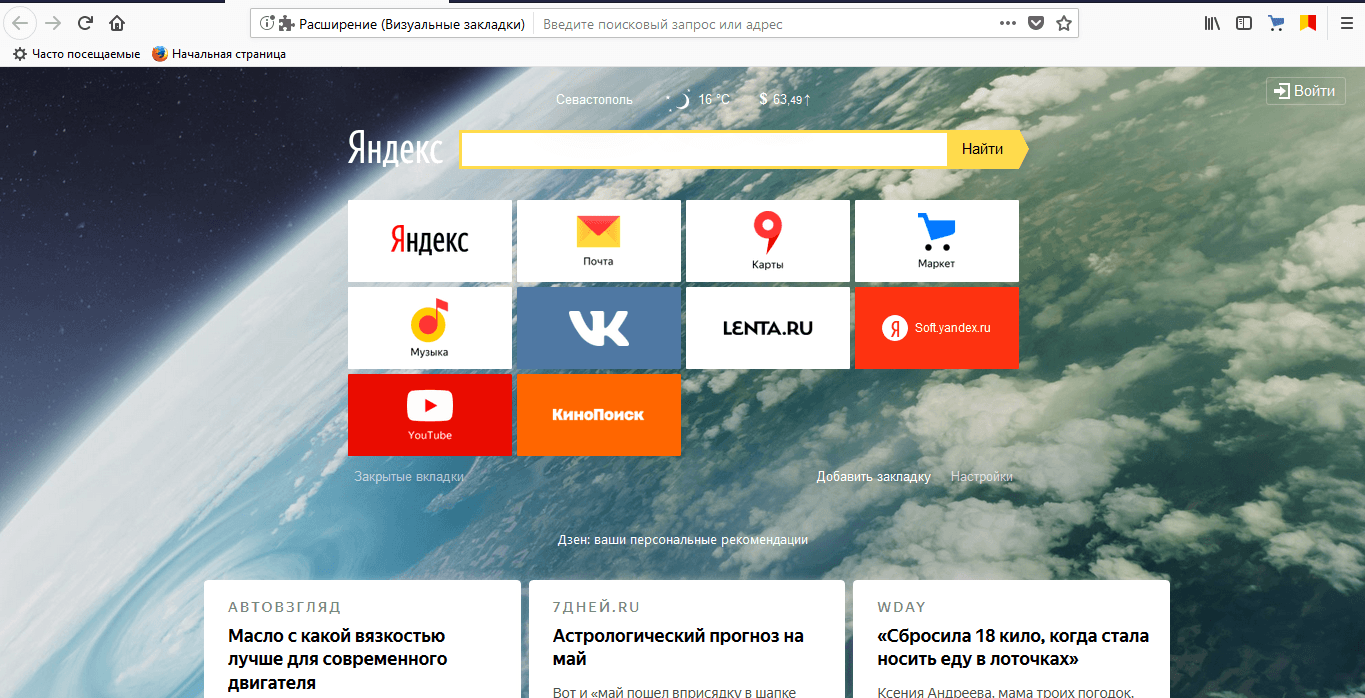Open the Soft.yandex.ru tile
Screen dimensions: 1365x698
point(937,328)
